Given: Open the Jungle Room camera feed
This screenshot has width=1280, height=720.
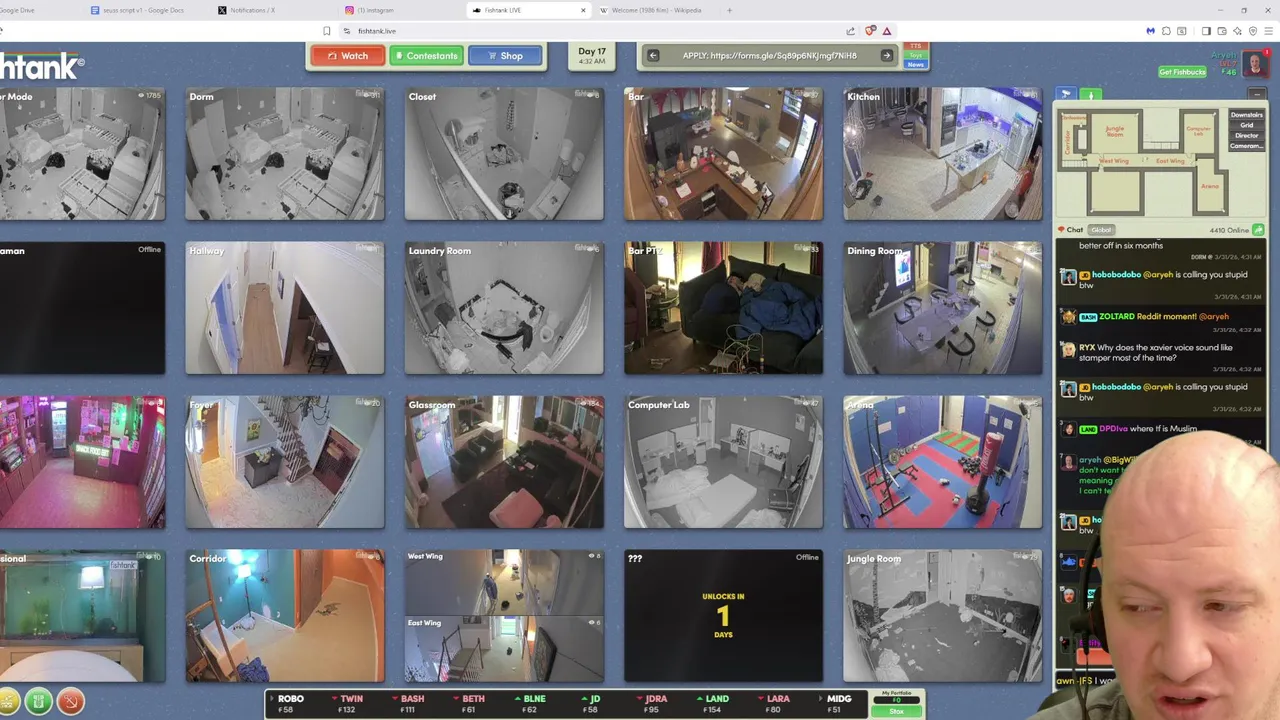Looking at the screenshot, I should click(943, 616).
